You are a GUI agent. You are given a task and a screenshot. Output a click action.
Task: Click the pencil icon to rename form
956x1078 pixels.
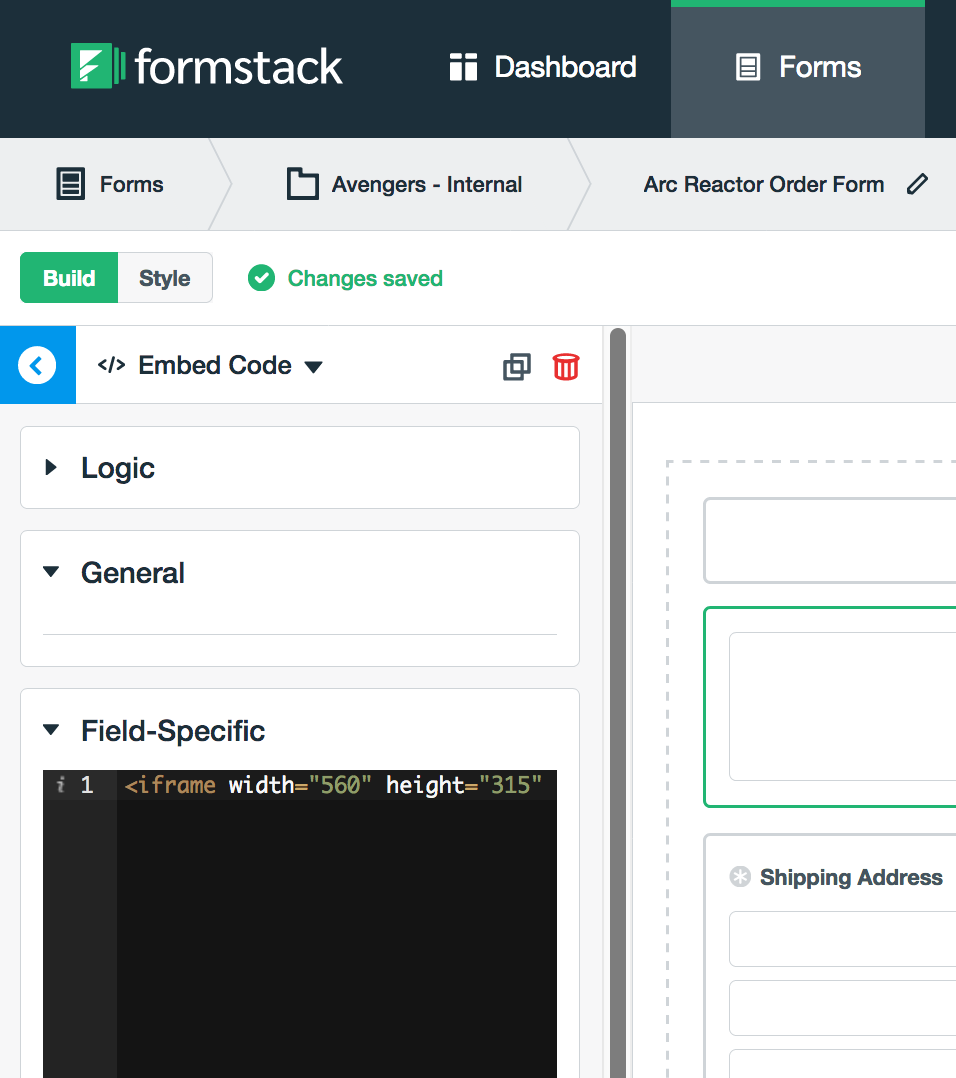pos(916,184)
